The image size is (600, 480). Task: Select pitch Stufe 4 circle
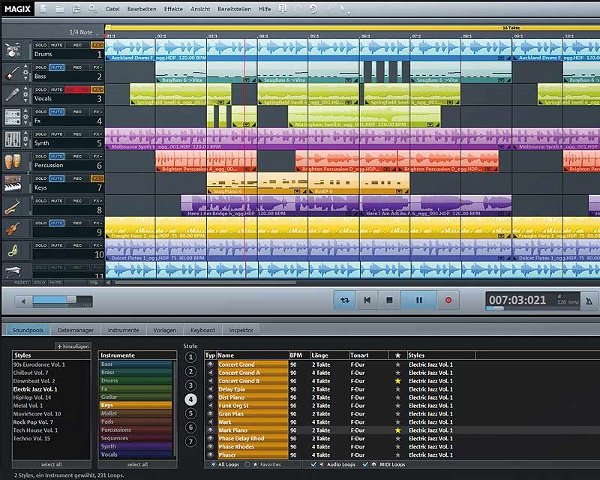[191, 400]
